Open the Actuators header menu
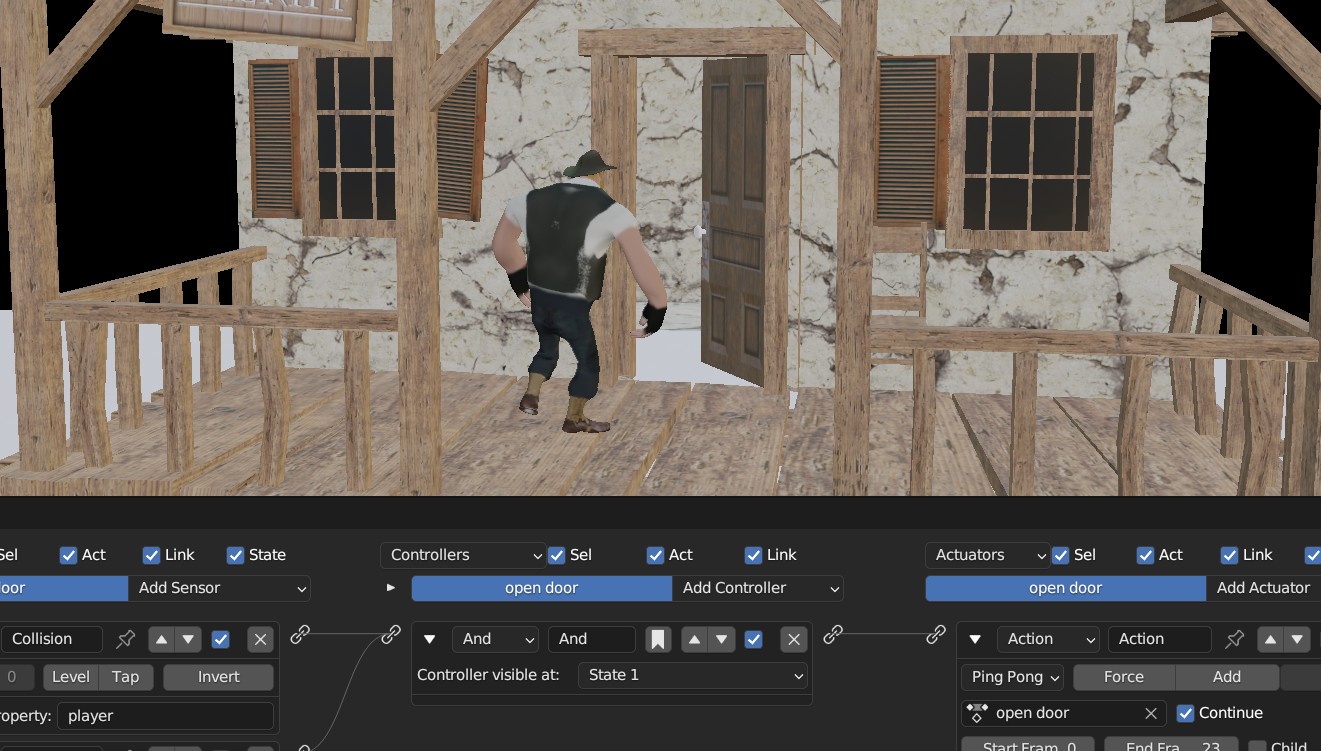1321x751 pixels. coord(988,555)
